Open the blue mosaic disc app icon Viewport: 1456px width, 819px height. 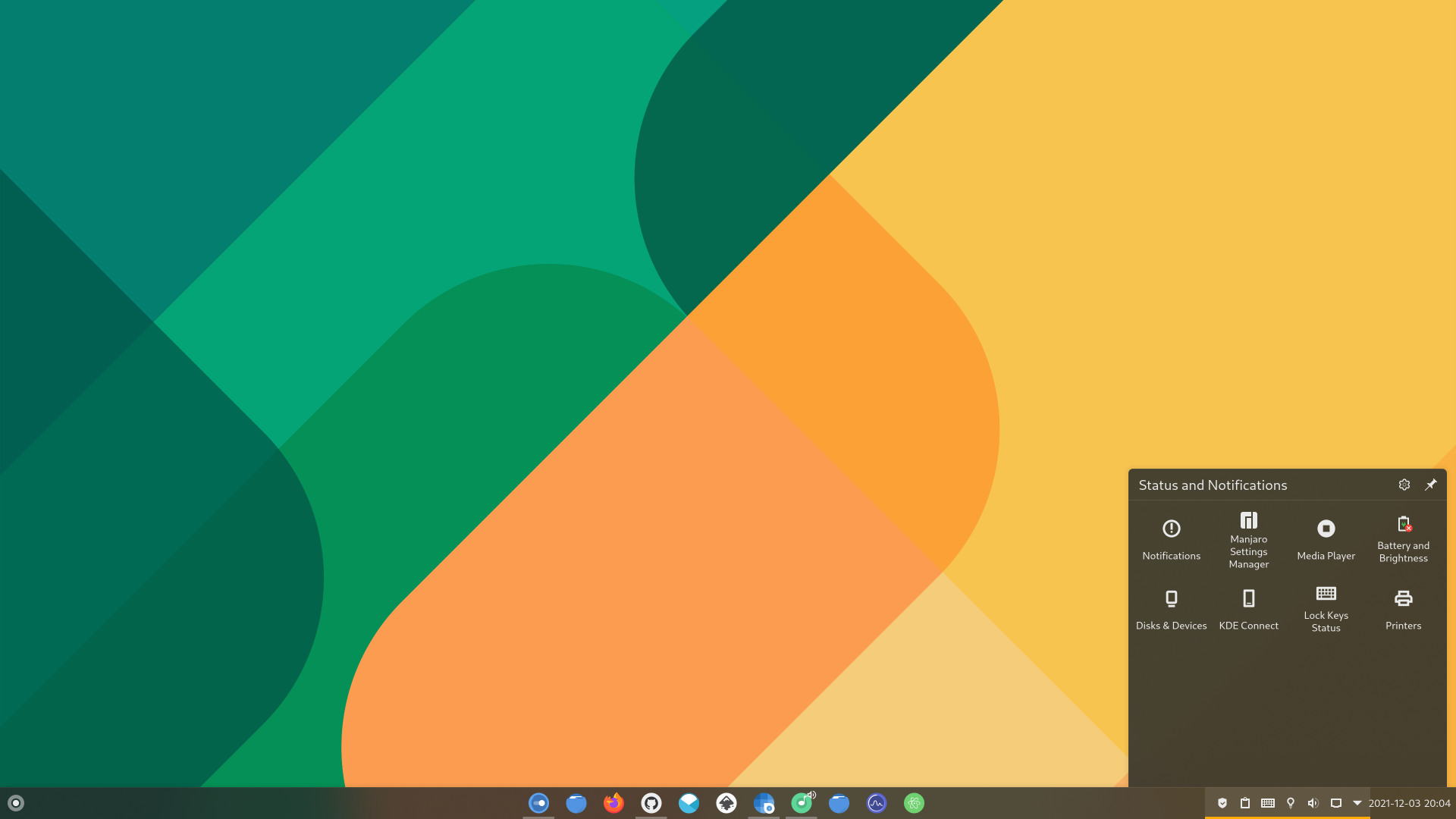coord(764,803)
